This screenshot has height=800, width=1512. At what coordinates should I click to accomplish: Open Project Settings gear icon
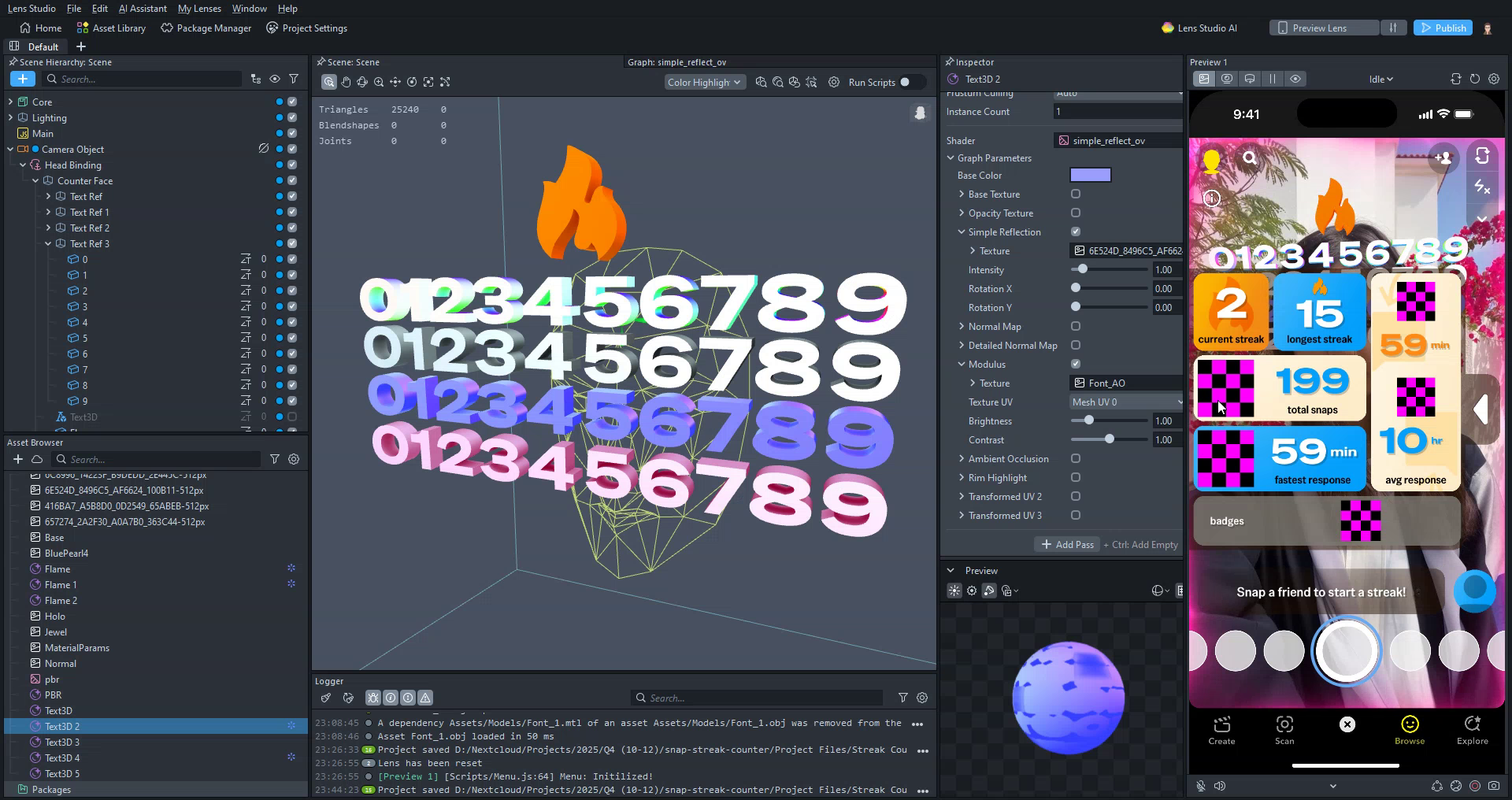272,28
